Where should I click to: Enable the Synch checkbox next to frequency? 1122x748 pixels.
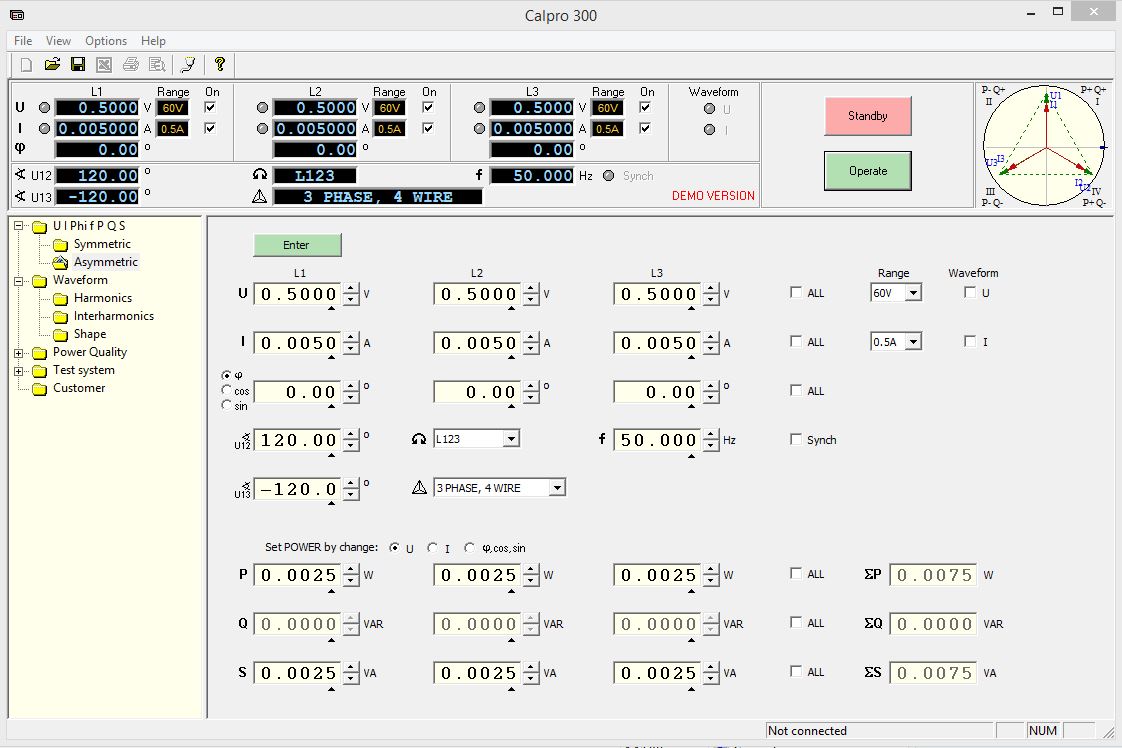click(796, 439)
